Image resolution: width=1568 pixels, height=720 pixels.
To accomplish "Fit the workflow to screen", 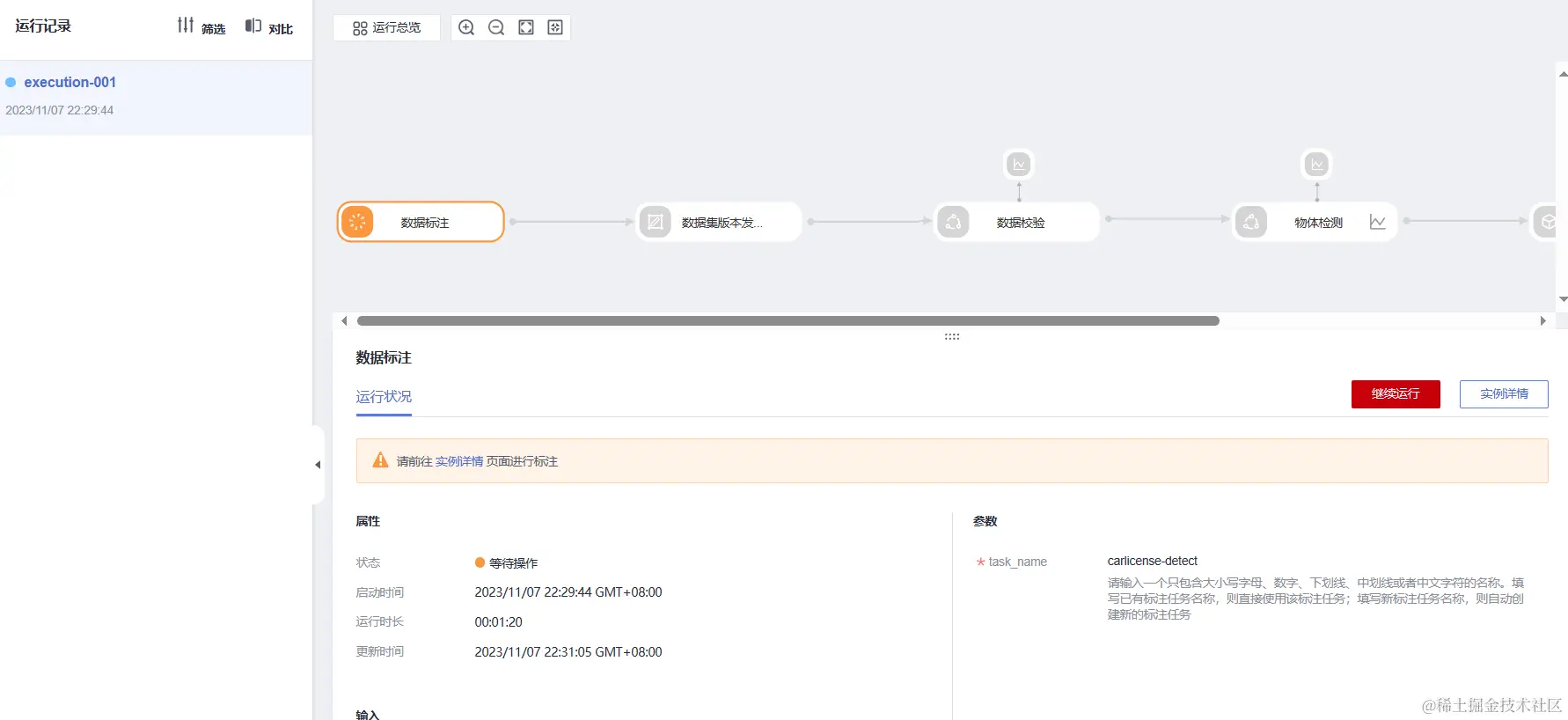I will tap(526, 27).
